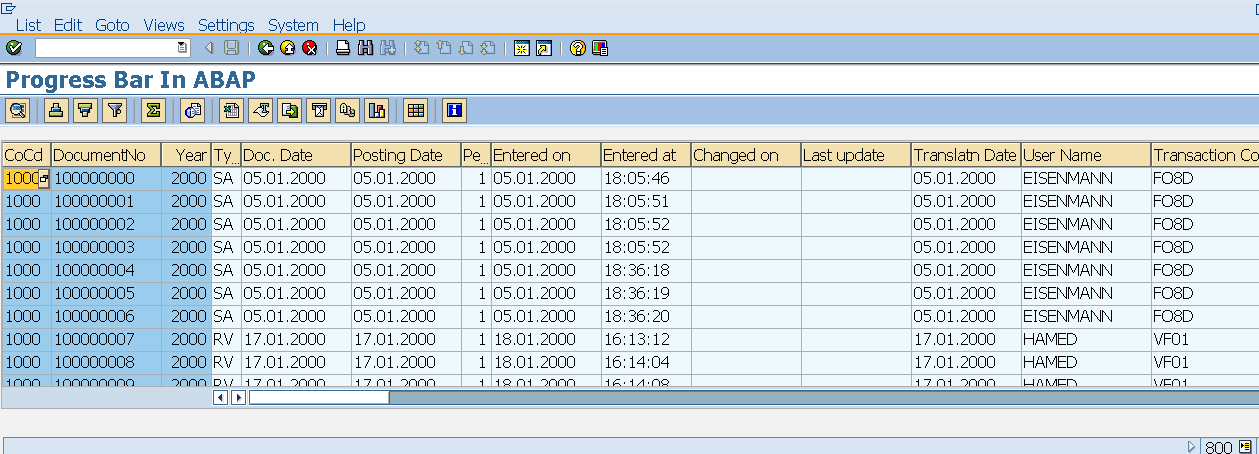Click the red Cancel icon

(310, 48)
